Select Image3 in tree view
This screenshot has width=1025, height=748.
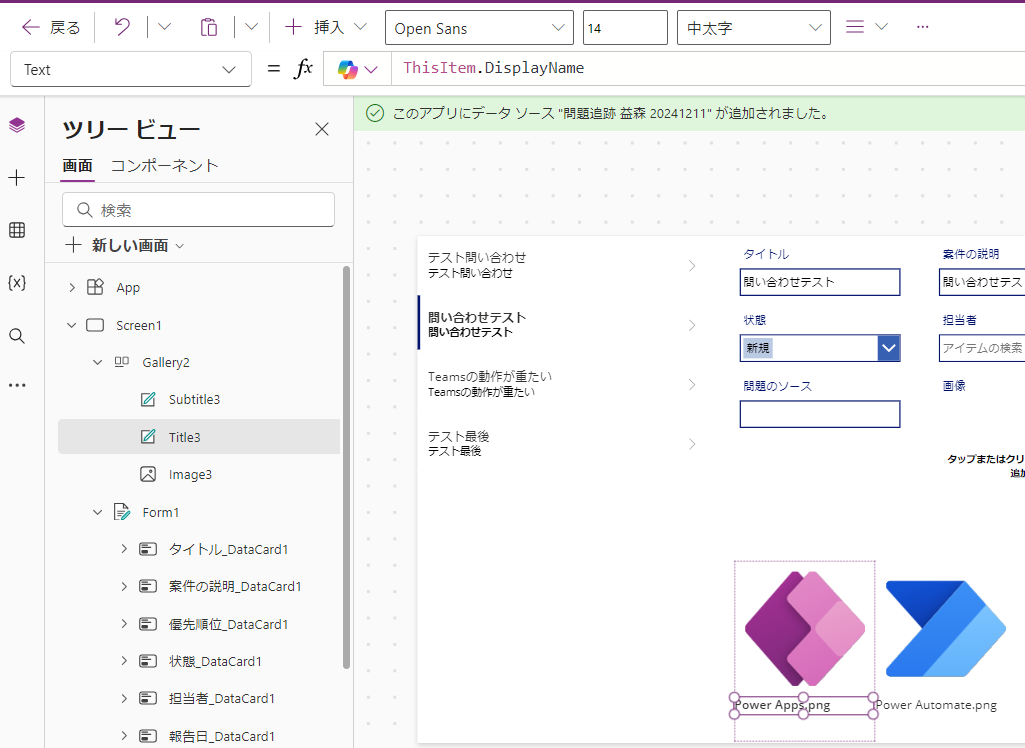click(x=190, y=475)
